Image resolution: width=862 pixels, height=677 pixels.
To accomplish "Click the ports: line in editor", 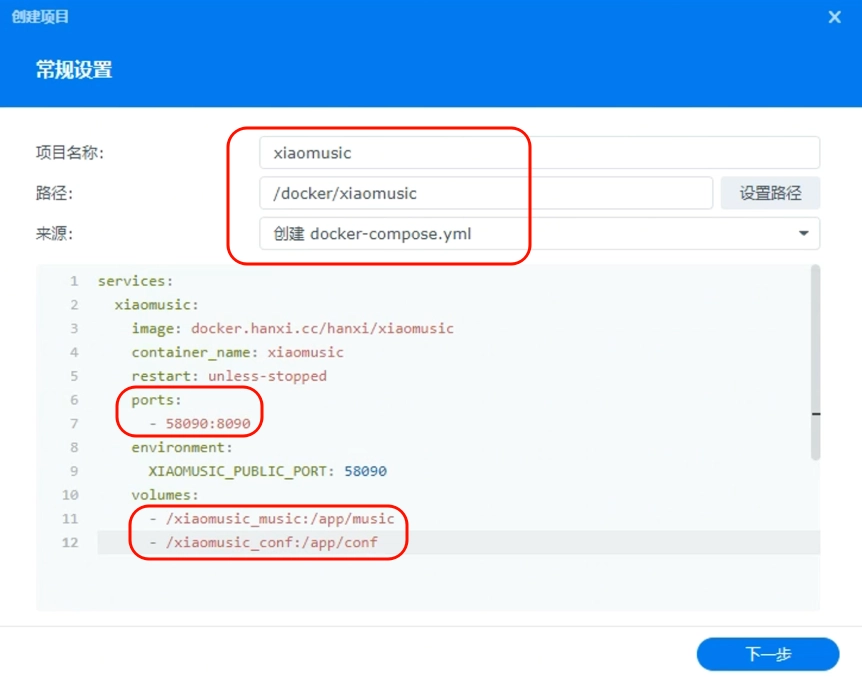I will click(x=156, y=400).
